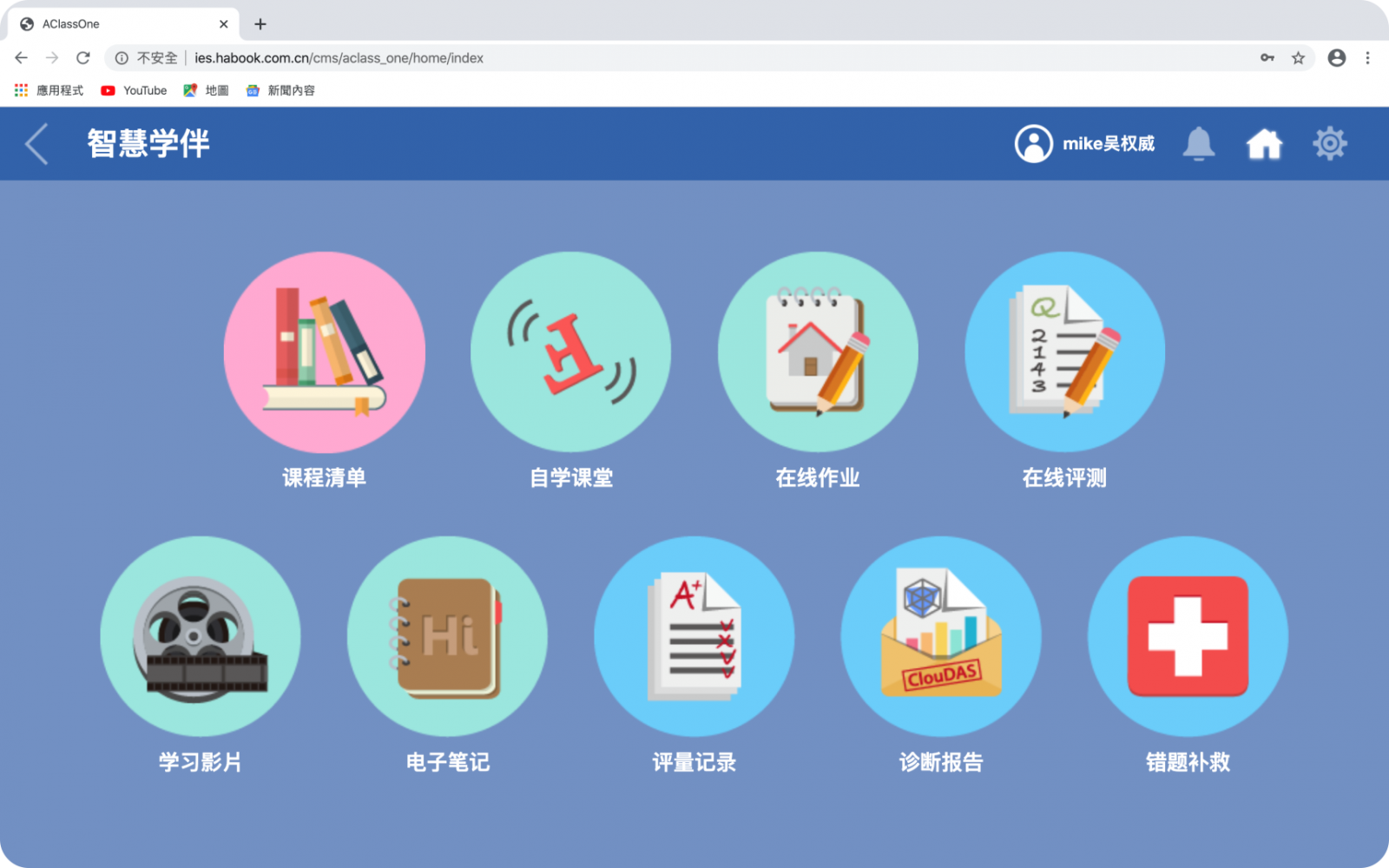1389x868 pixels.
Task: Open the Chrome three-dot menu
Action: (x=1367, y=58)
